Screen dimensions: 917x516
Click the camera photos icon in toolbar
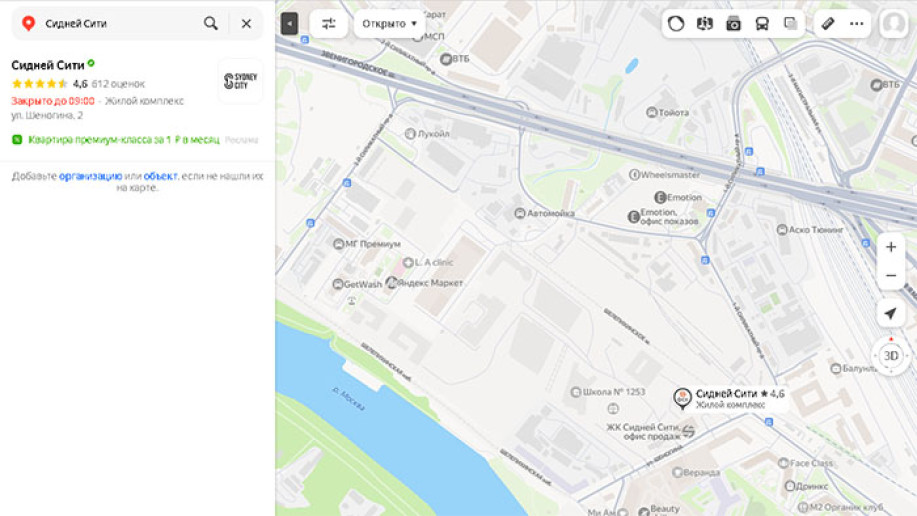(733, 24)
